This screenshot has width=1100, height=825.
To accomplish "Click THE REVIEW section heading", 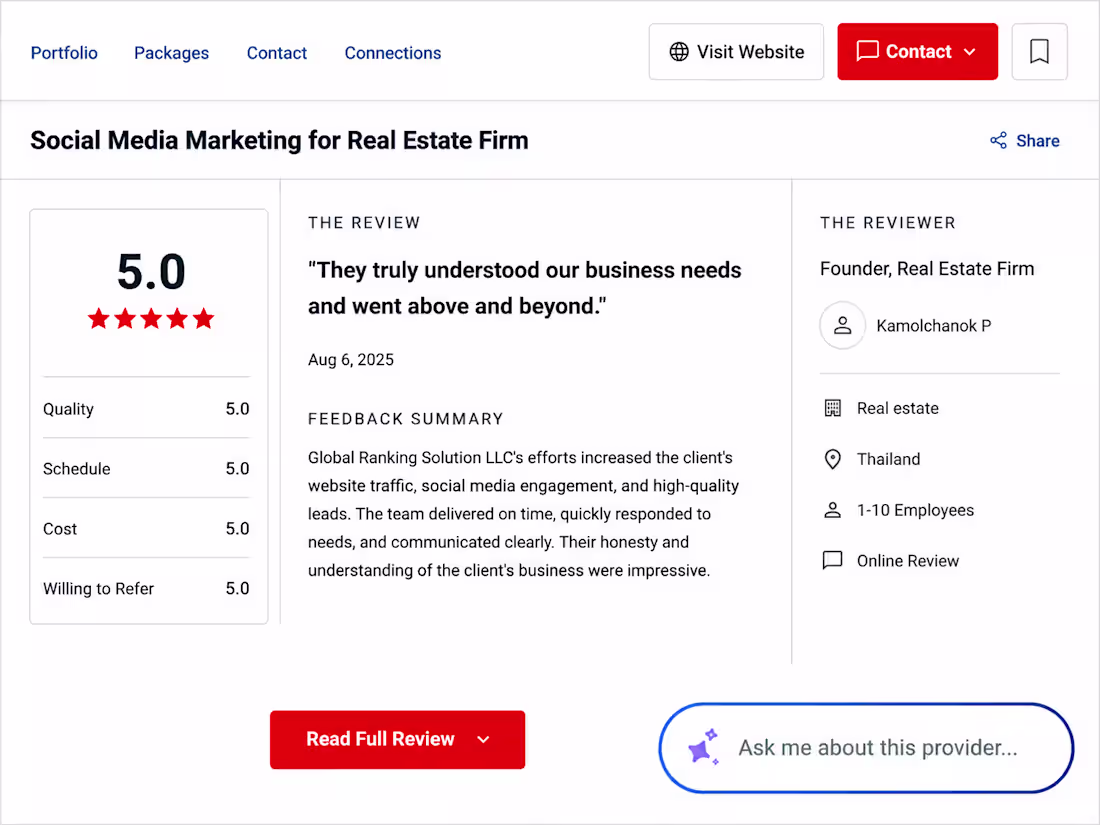I will click(363, 223).
